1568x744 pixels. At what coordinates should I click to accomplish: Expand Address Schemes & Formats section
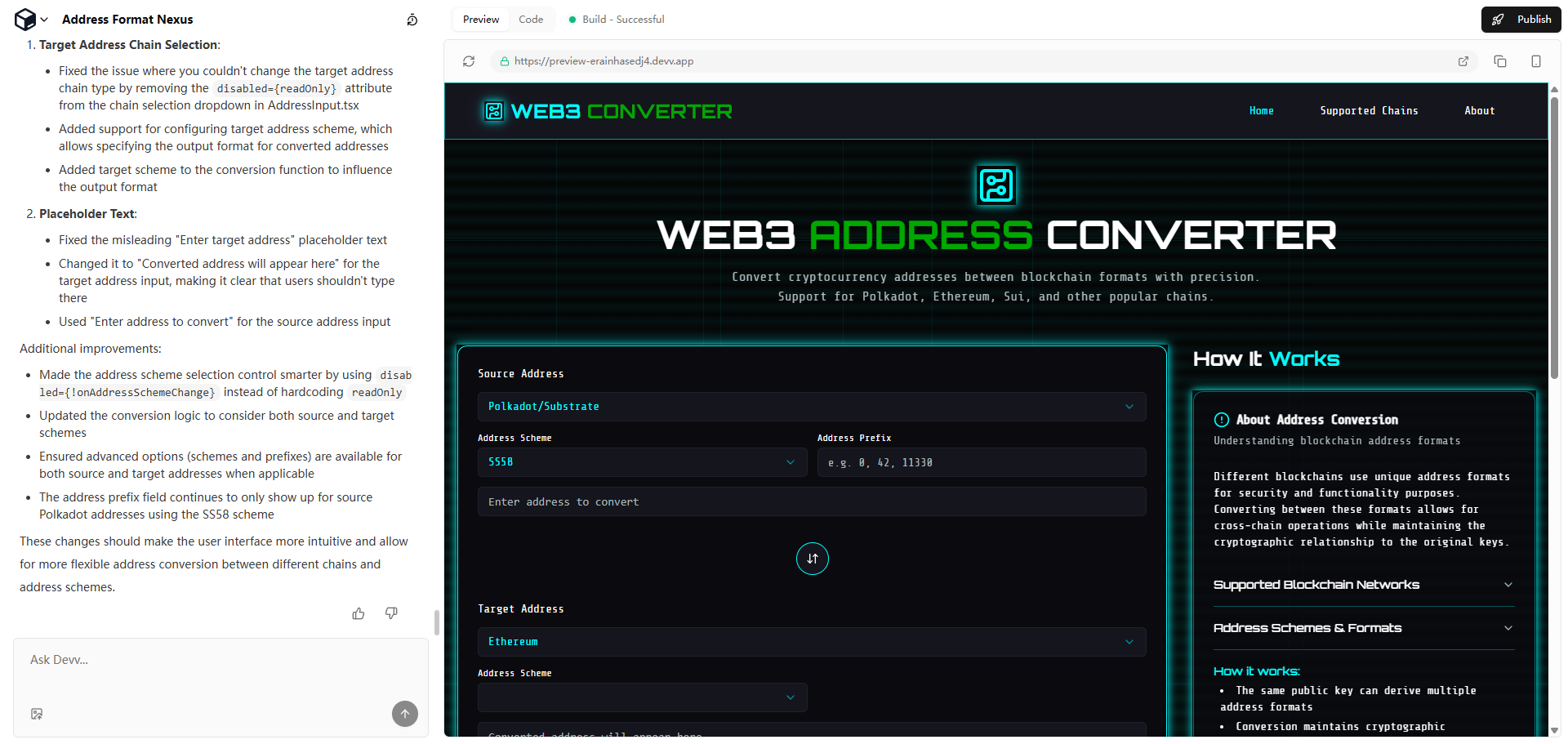click(x=1363, y=628)
